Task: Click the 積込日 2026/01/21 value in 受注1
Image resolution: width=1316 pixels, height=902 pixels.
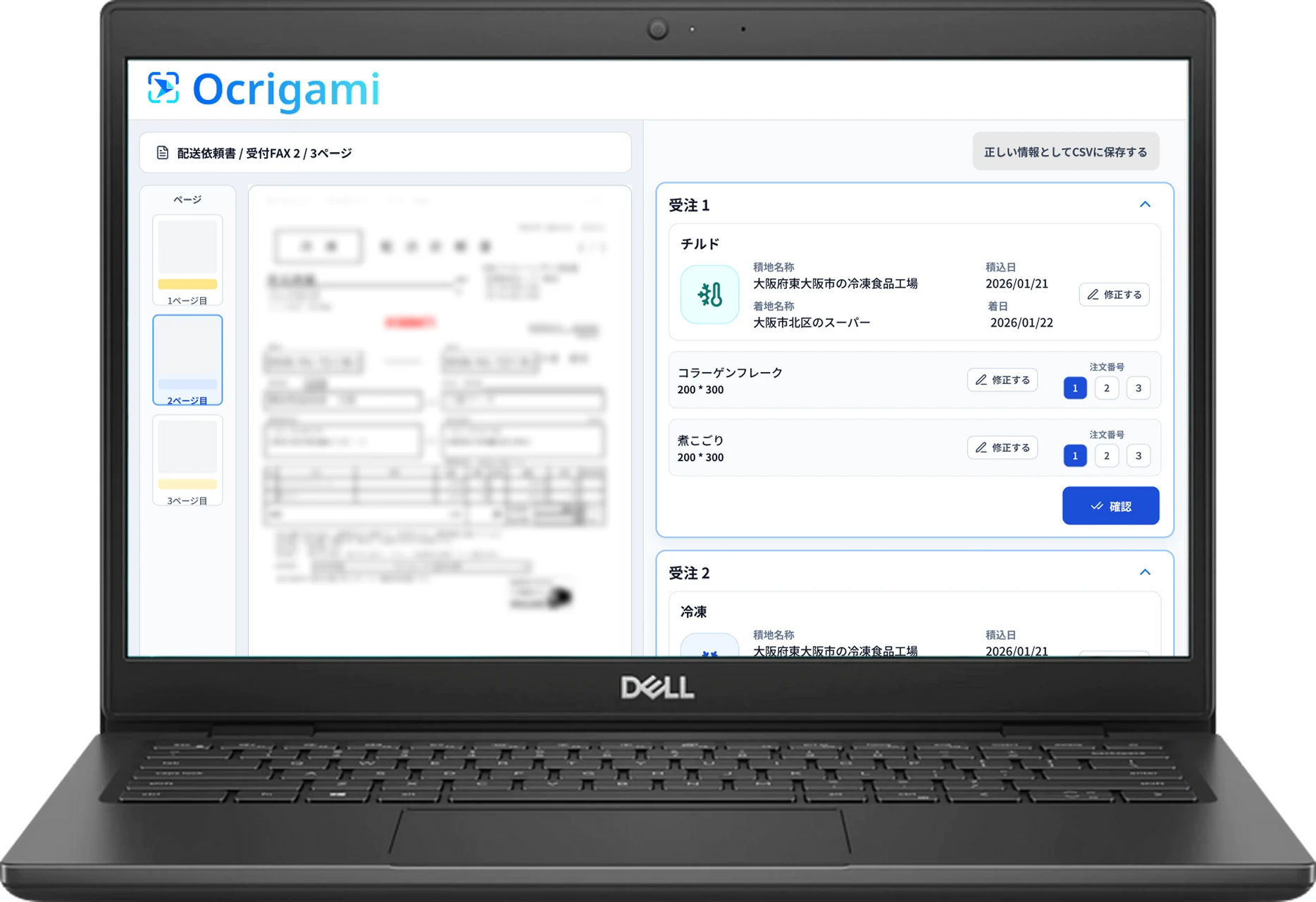Action: click(1017, 283)
